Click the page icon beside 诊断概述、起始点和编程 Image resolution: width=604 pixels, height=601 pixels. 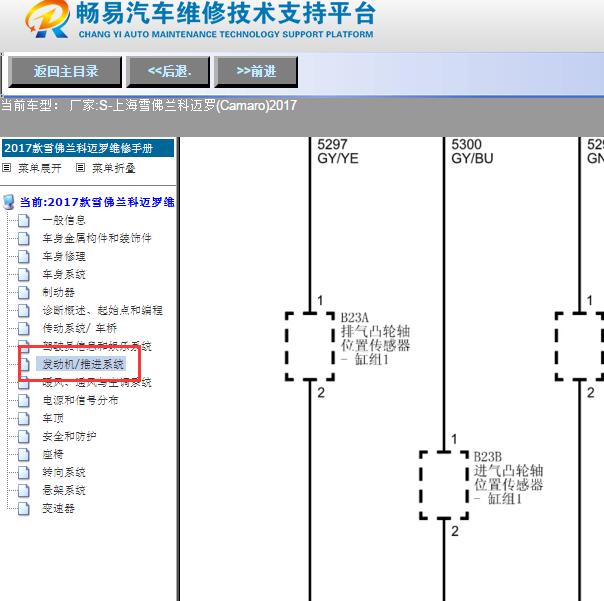[24, 311]
